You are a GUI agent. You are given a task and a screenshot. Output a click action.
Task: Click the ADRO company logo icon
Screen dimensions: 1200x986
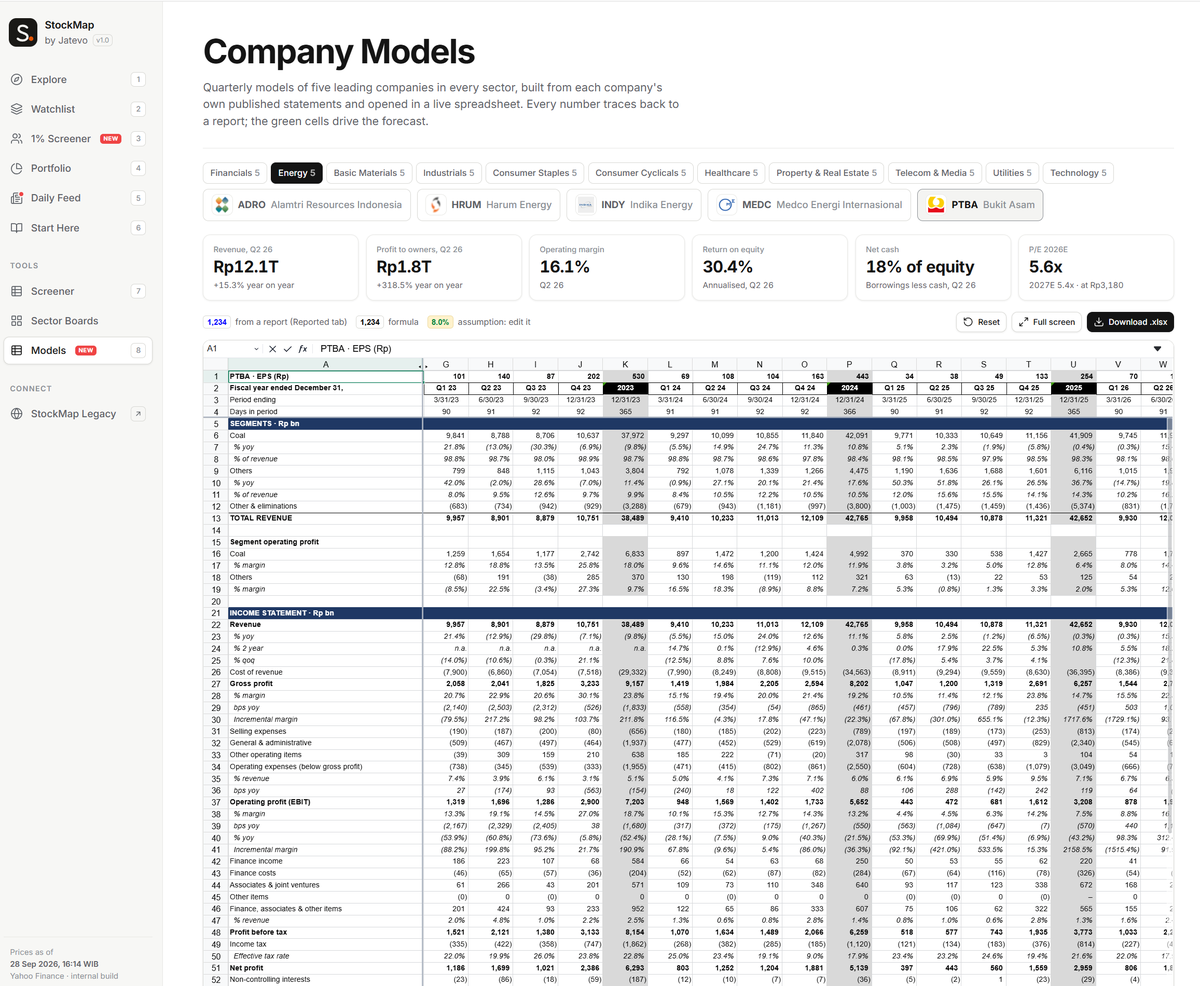pyautogui.click(x=222, y=205)
